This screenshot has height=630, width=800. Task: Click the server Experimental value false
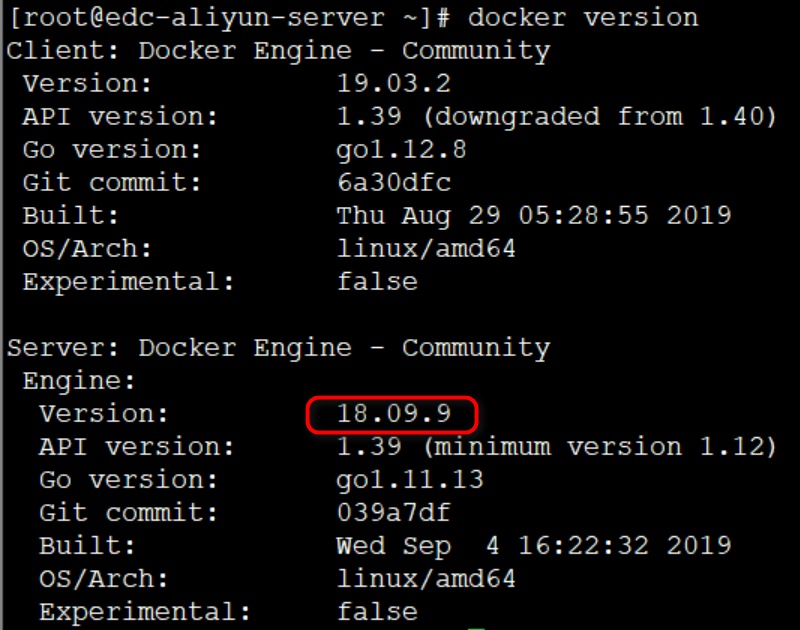click(x=377, y=612)
